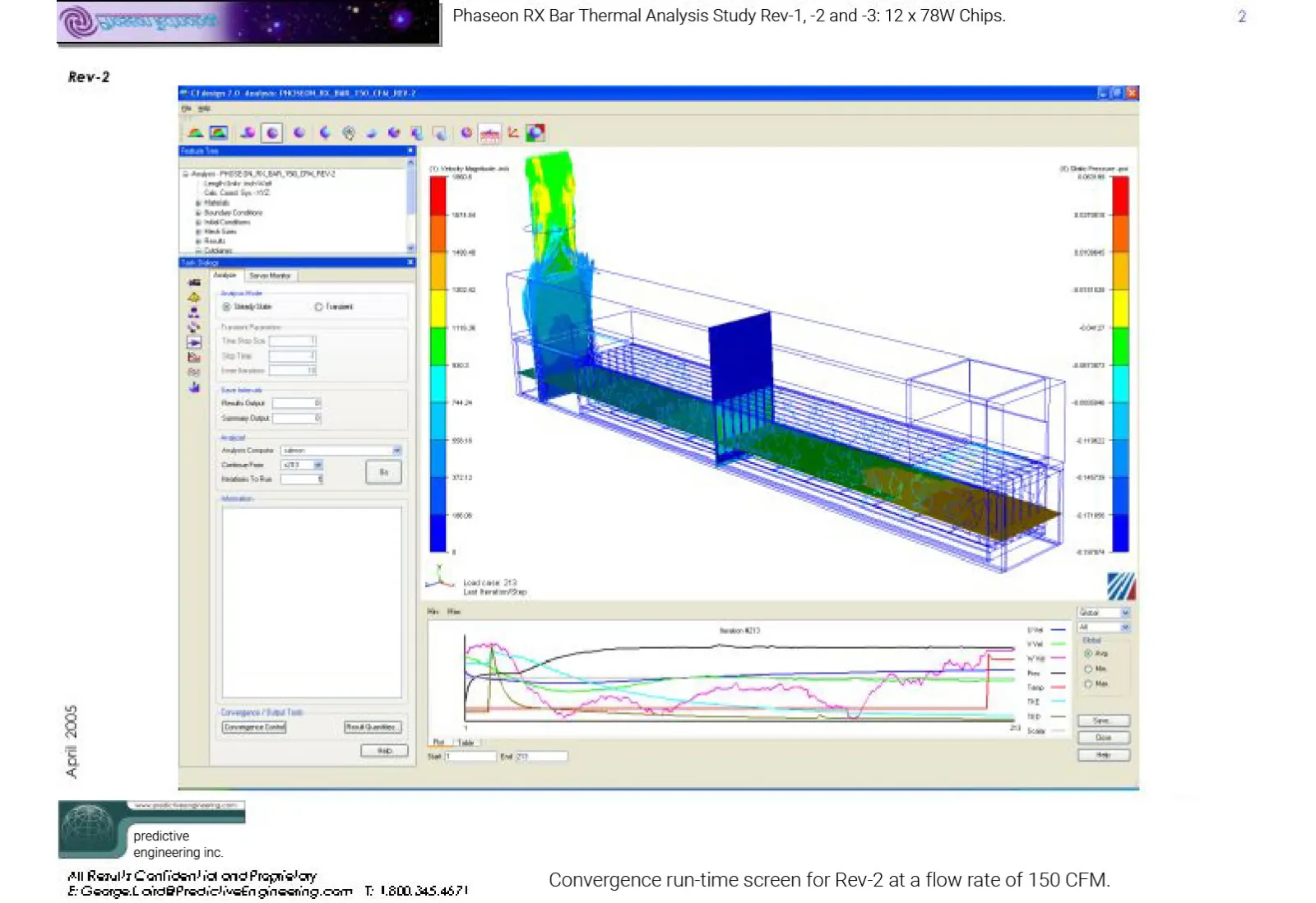Click the Result Quantities button
This screenshot has width=1316, height=903.
click(x=372, y=727)
